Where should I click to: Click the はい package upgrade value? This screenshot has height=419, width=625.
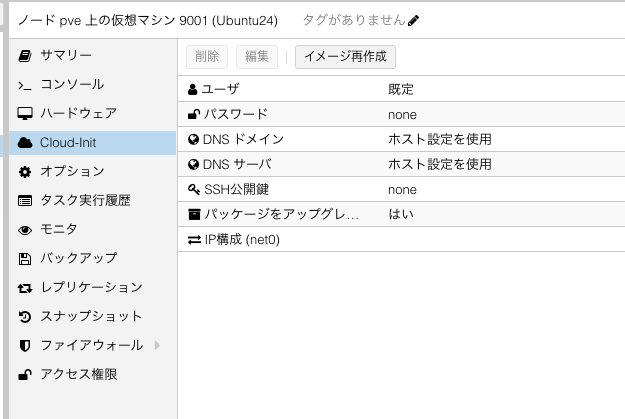tap(401, 214)
